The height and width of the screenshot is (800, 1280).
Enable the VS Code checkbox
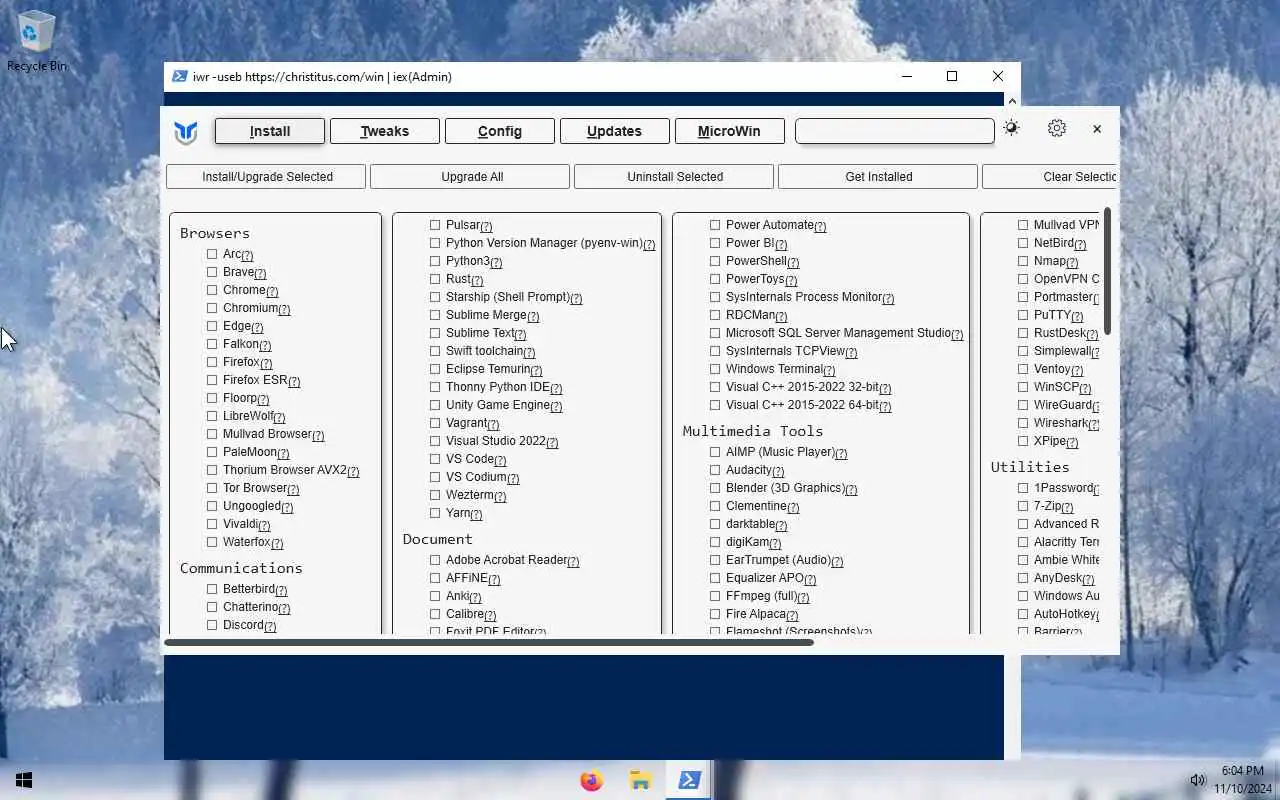tap(435, 459)
